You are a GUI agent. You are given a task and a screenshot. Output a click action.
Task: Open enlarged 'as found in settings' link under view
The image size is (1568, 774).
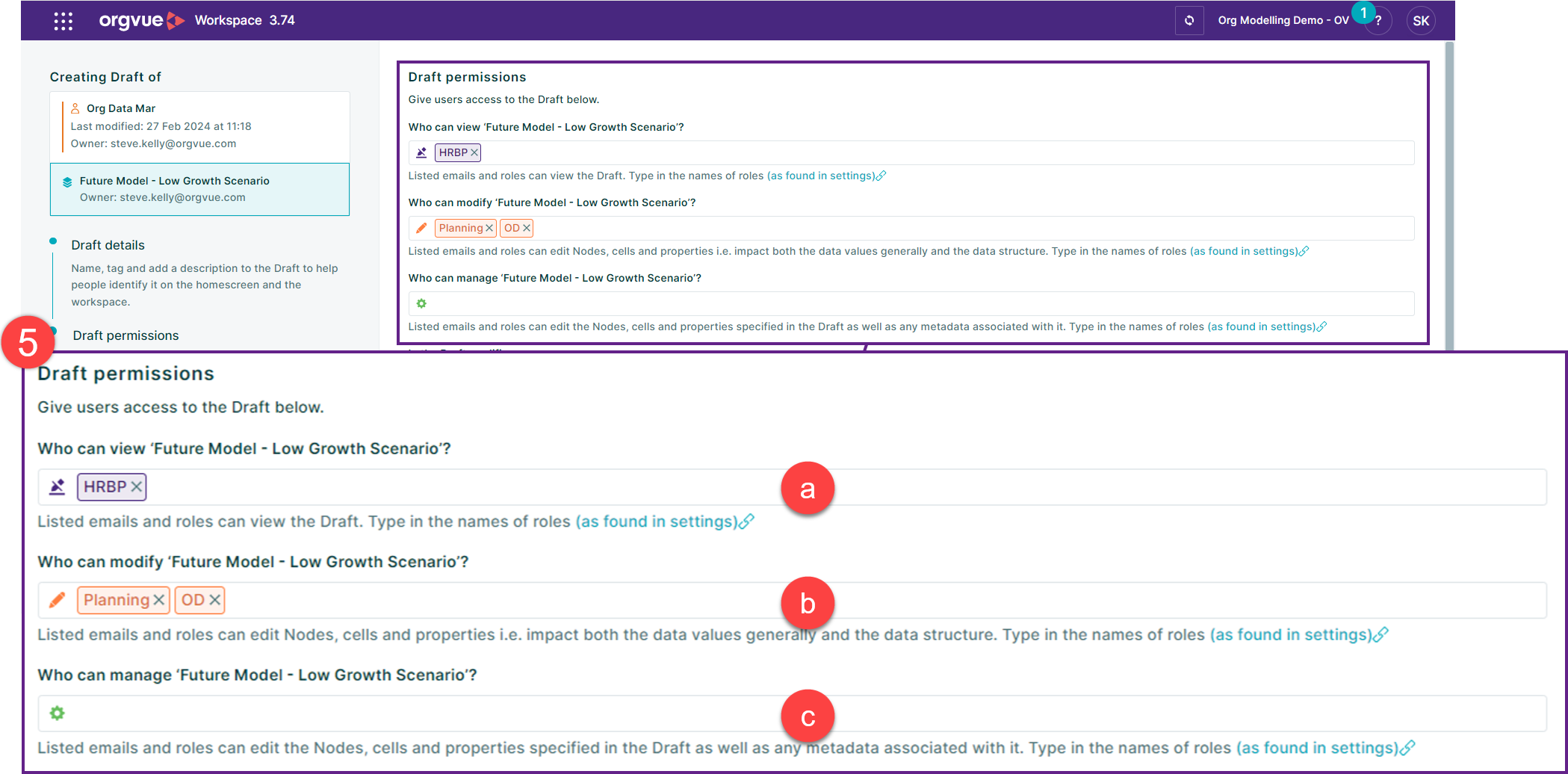click(665, 521)
